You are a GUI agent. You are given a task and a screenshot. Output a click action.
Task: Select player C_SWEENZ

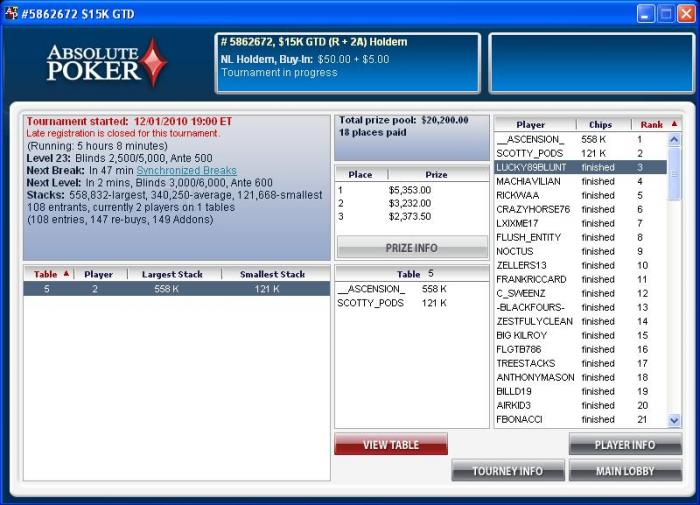[580, 293]
